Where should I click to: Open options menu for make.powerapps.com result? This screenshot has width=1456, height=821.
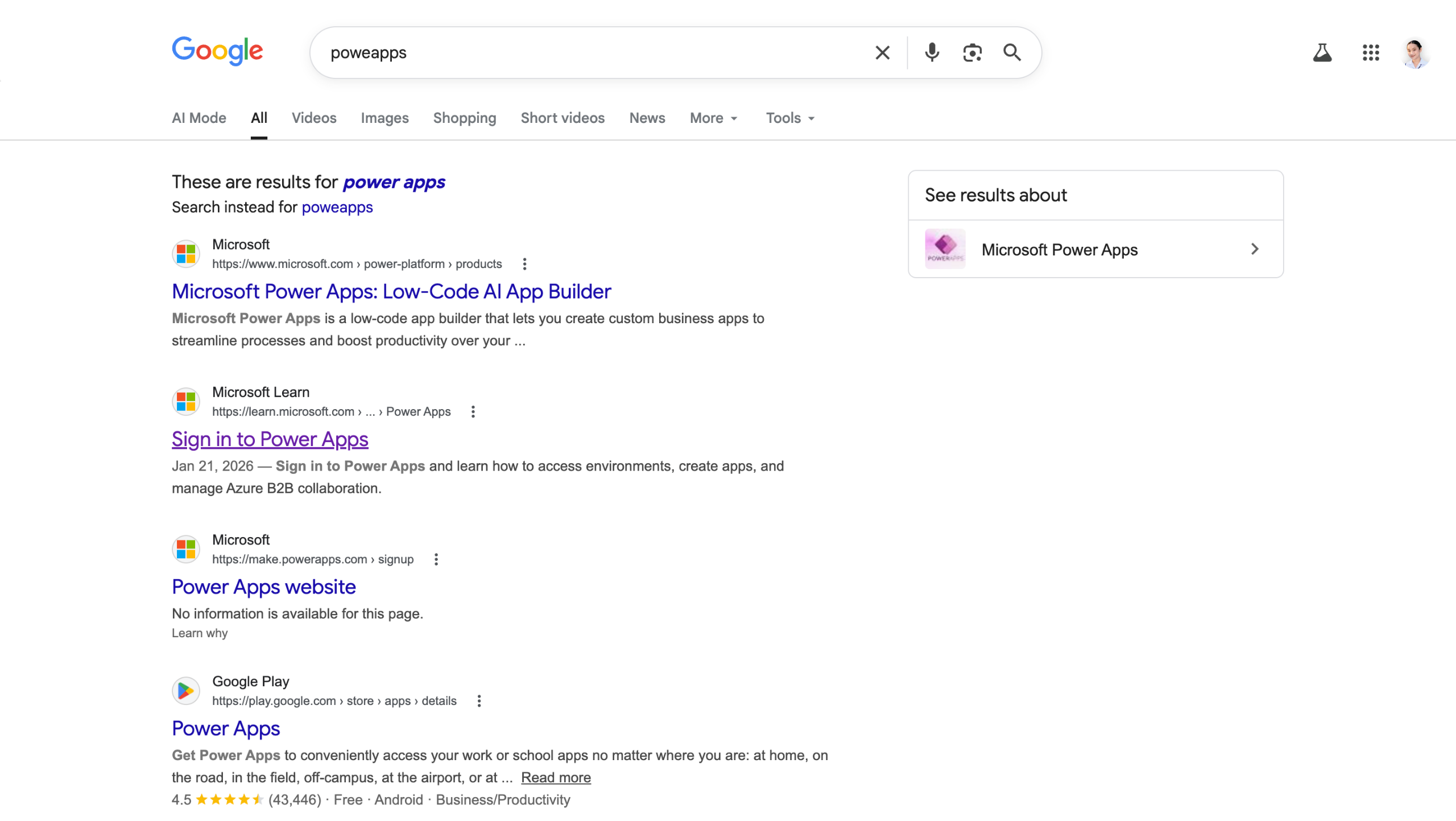[436, 559]
